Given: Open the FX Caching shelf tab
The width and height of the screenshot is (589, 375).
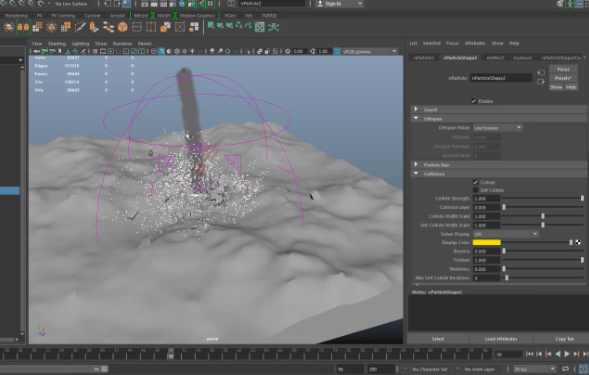Looking at the screenshot, I should coord(63,16).
